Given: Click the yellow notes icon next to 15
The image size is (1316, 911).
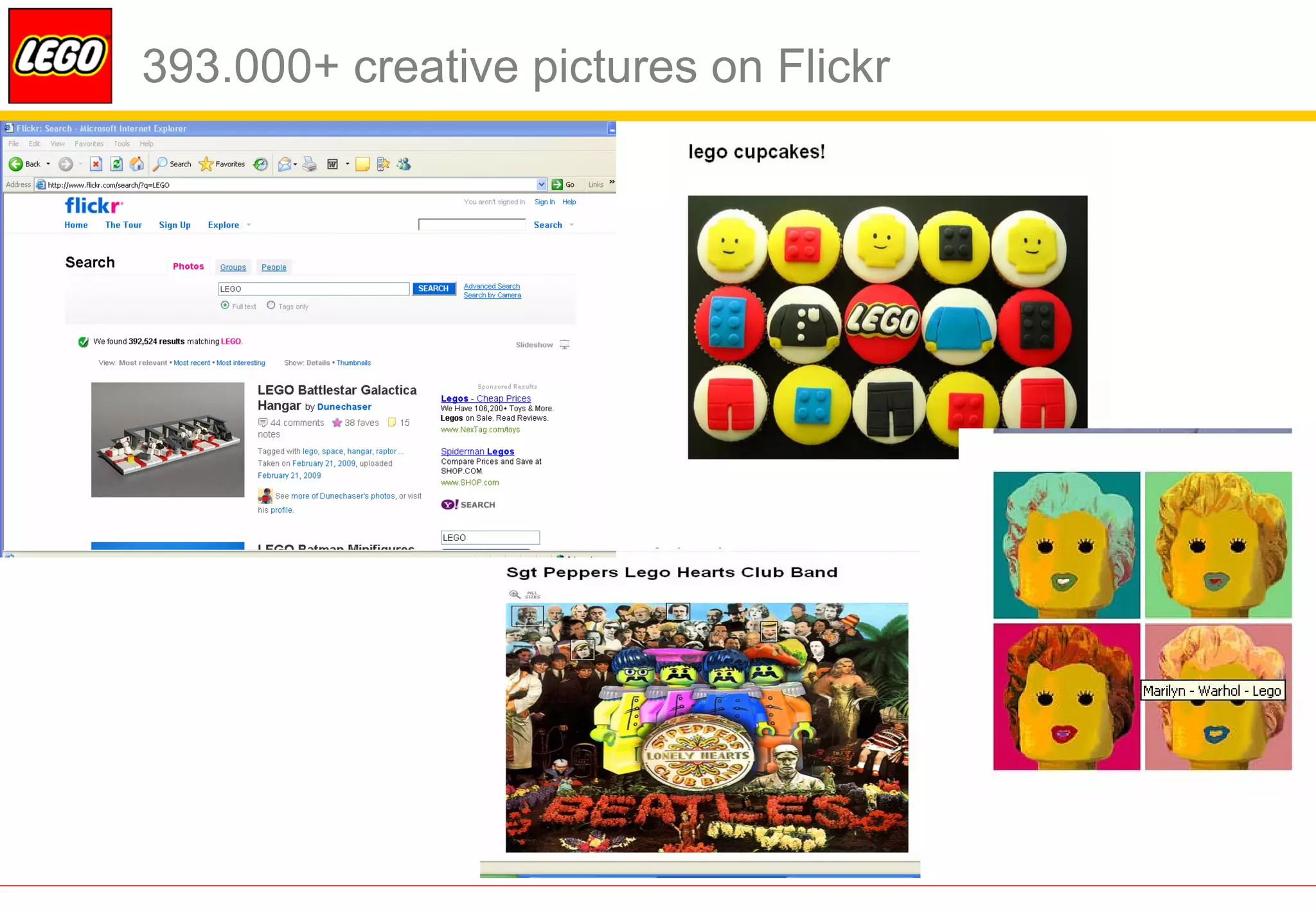Looking at the screenshot, I should coord(392,422).
